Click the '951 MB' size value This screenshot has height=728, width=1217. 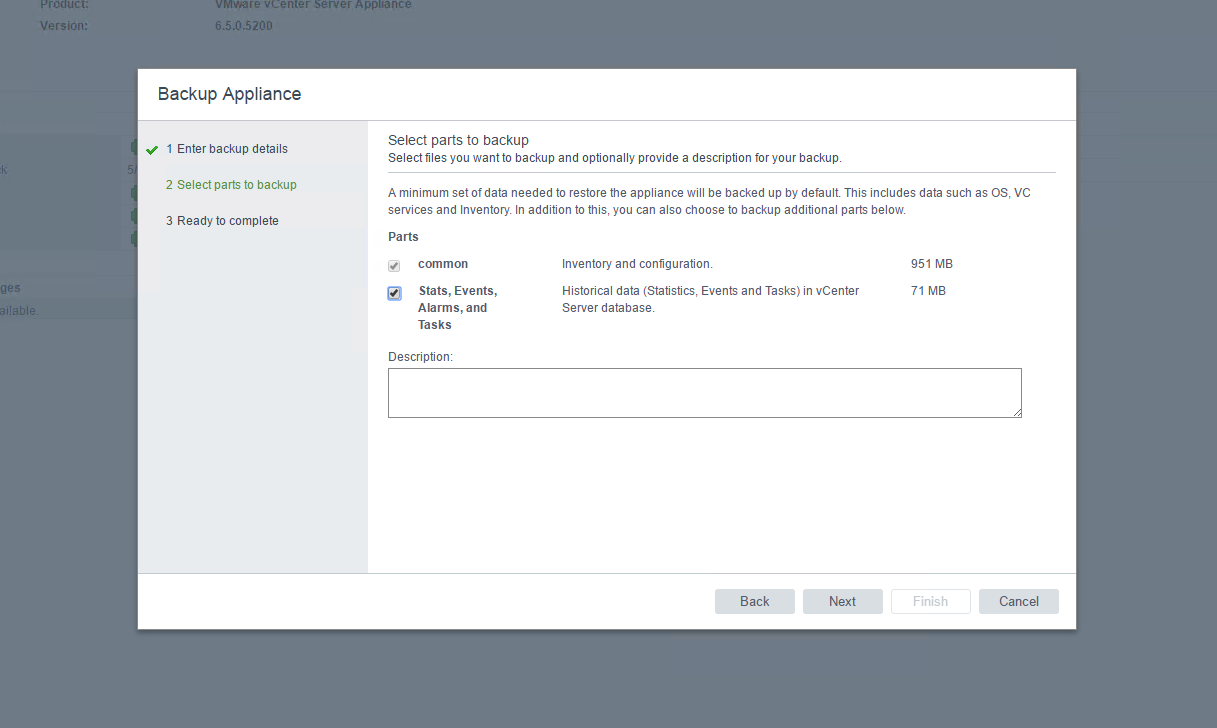(932, 264)
